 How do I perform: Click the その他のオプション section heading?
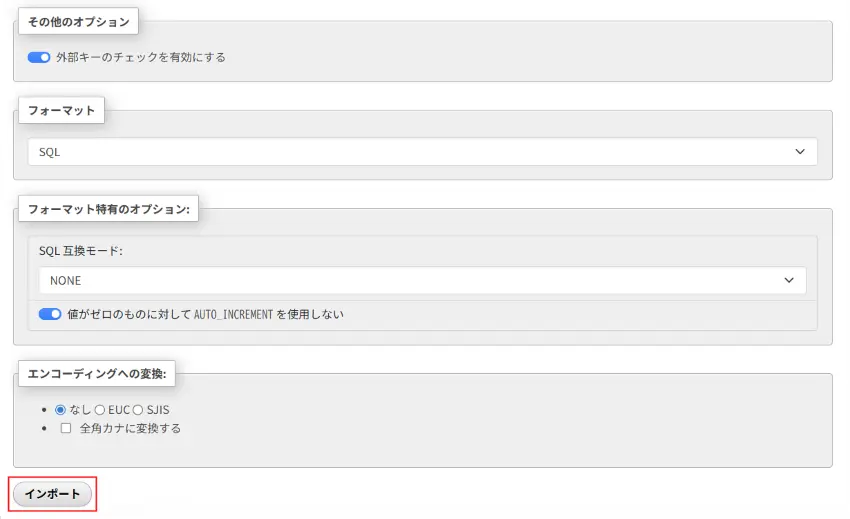79,22
